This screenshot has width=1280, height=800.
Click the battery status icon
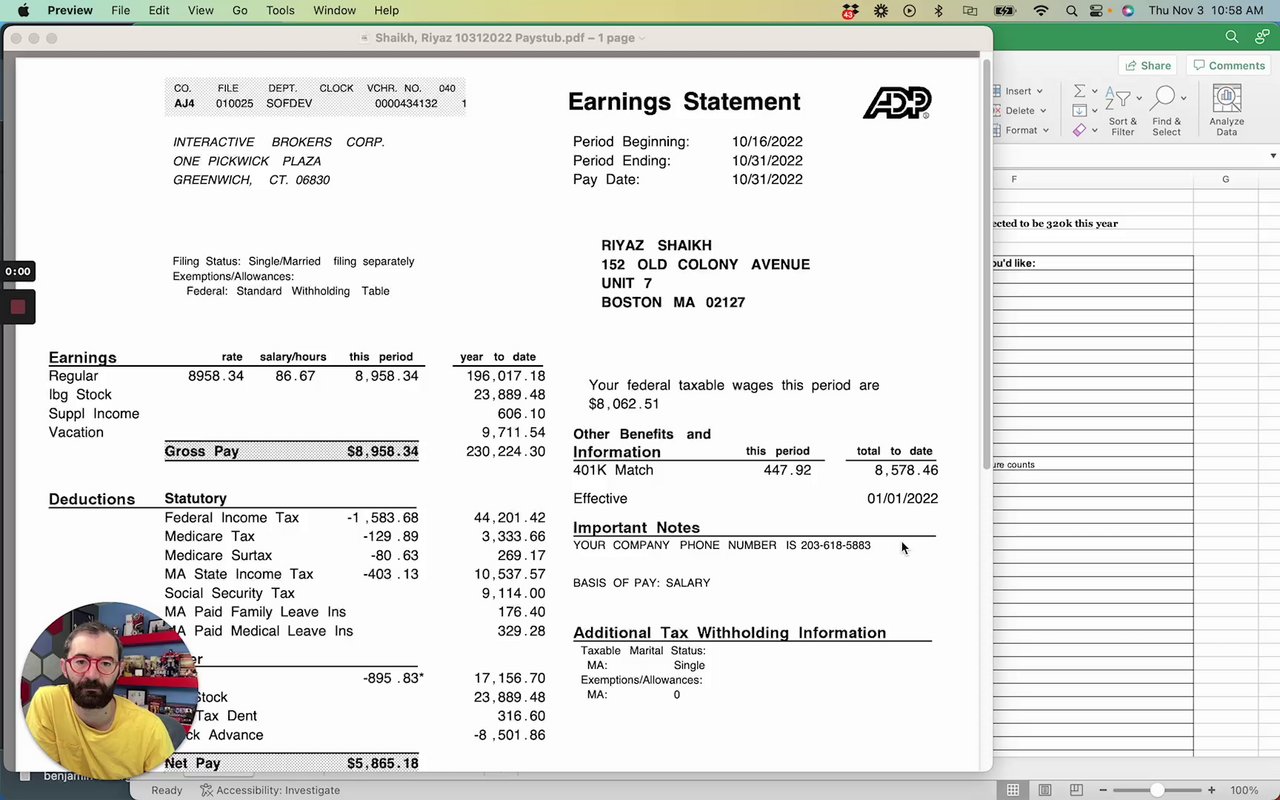click(1005, 10)
